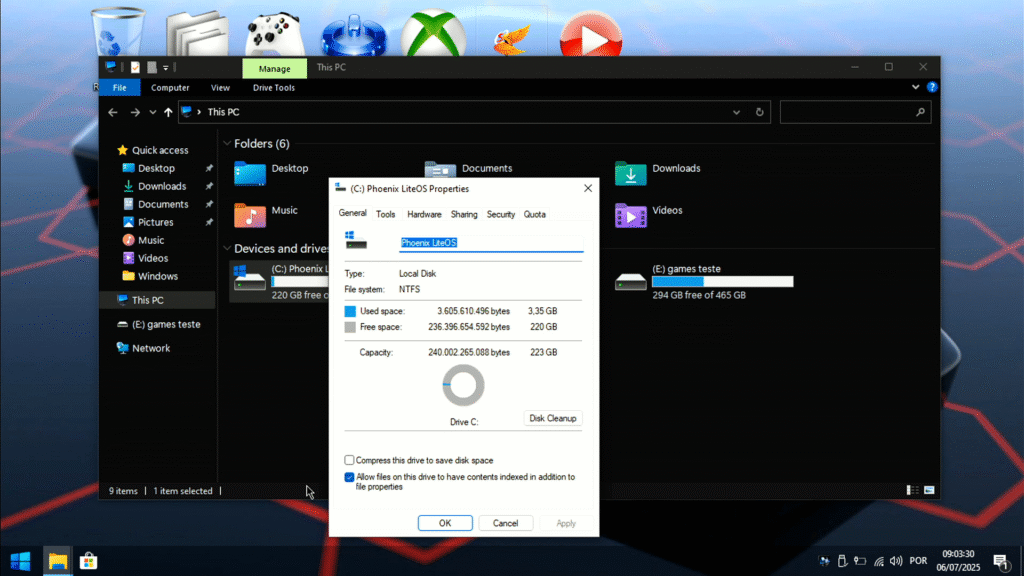
Task: Click the green Manage contextual tab
Action: pyautogui.click(x=274, y=69)
